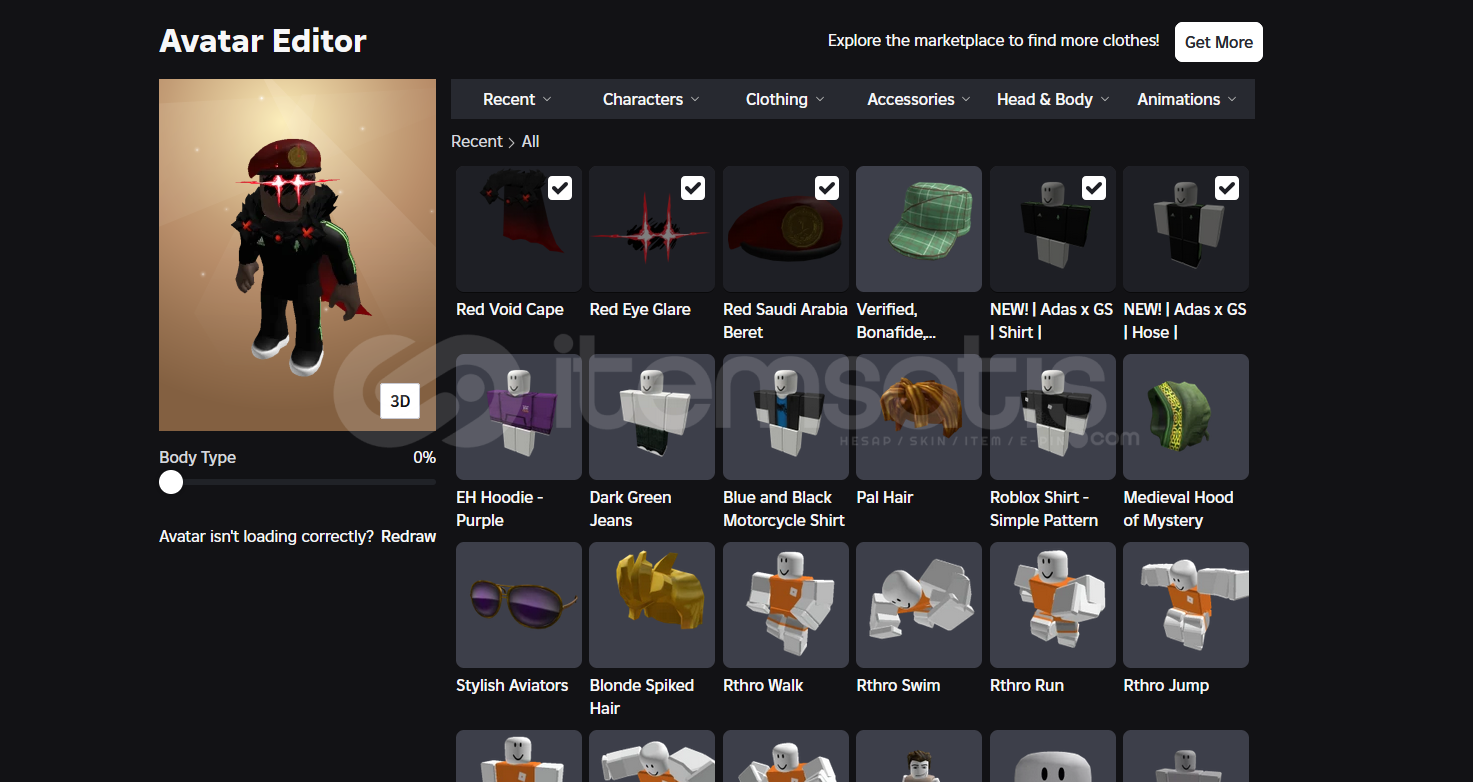This screenshot has width=1473, height=782.
Task: Equip the Dark Green Jeans item
Action: click(x=652, y=417)
